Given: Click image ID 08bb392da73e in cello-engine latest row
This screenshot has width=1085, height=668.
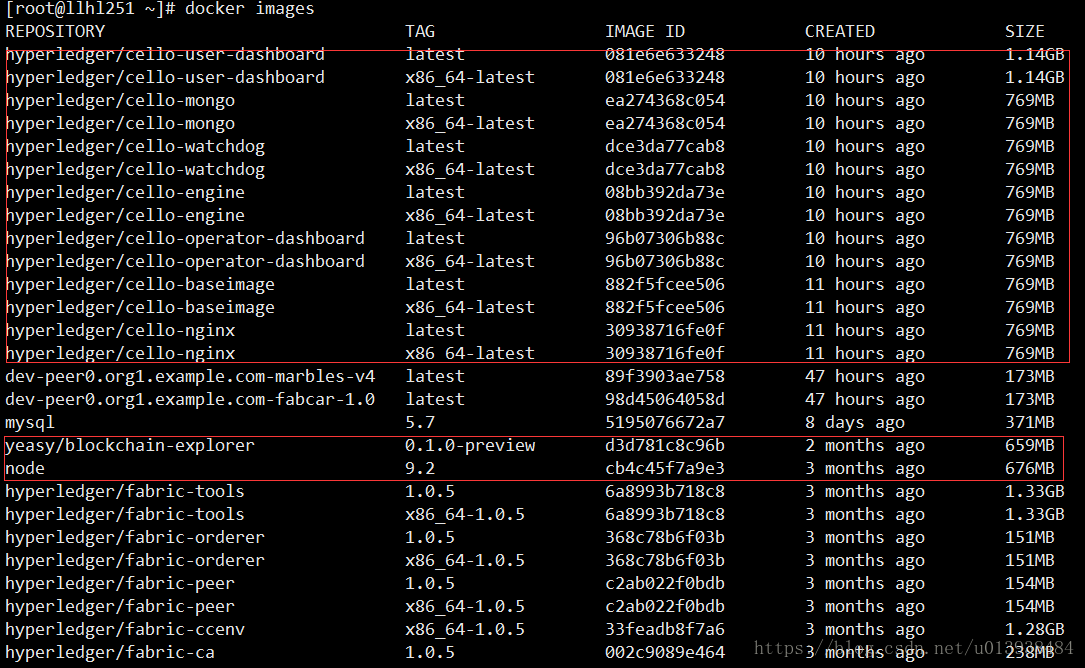Looking at the screenshot, I should 665,192.
